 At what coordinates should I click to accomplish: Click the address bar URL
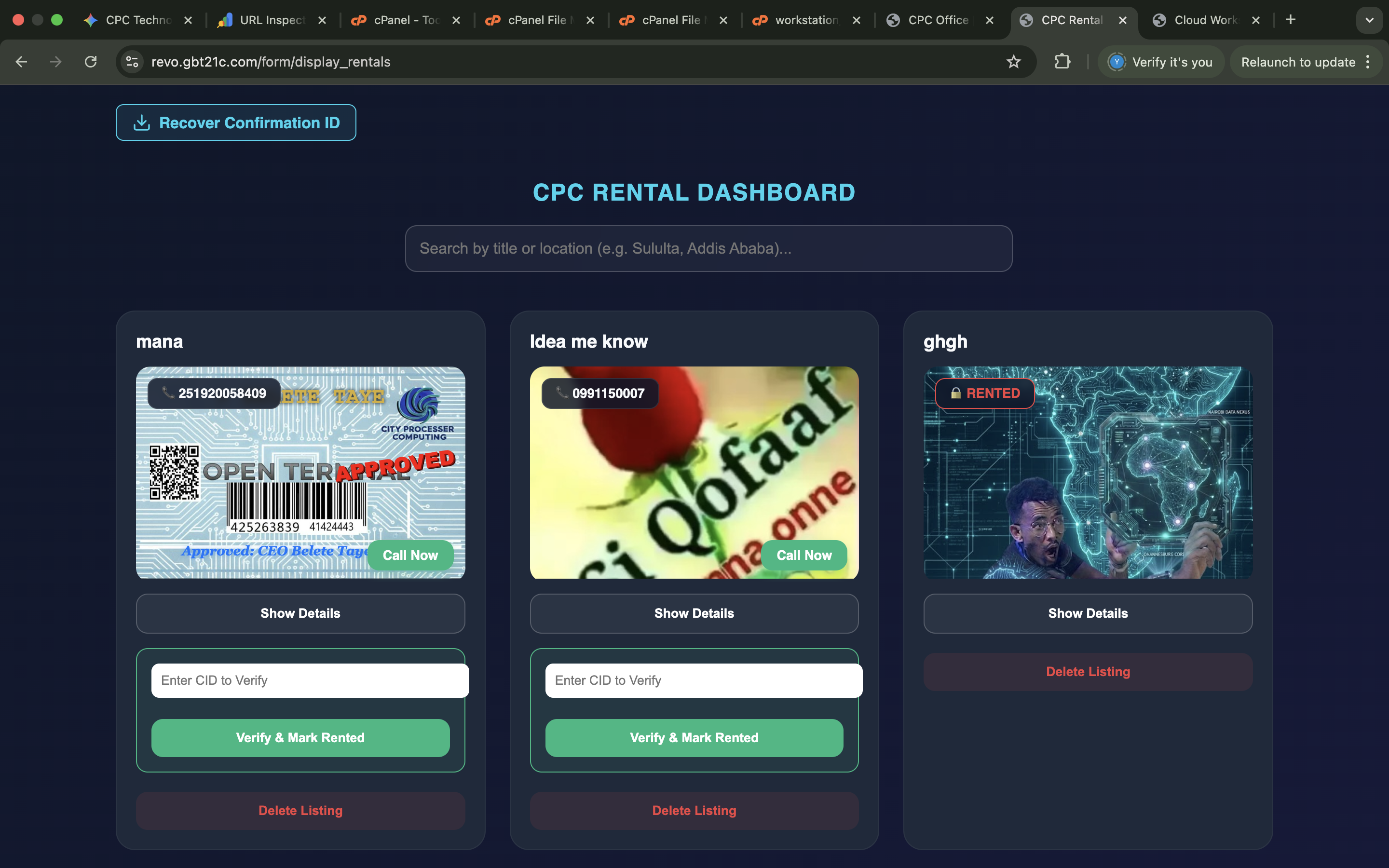pos(271,61)
